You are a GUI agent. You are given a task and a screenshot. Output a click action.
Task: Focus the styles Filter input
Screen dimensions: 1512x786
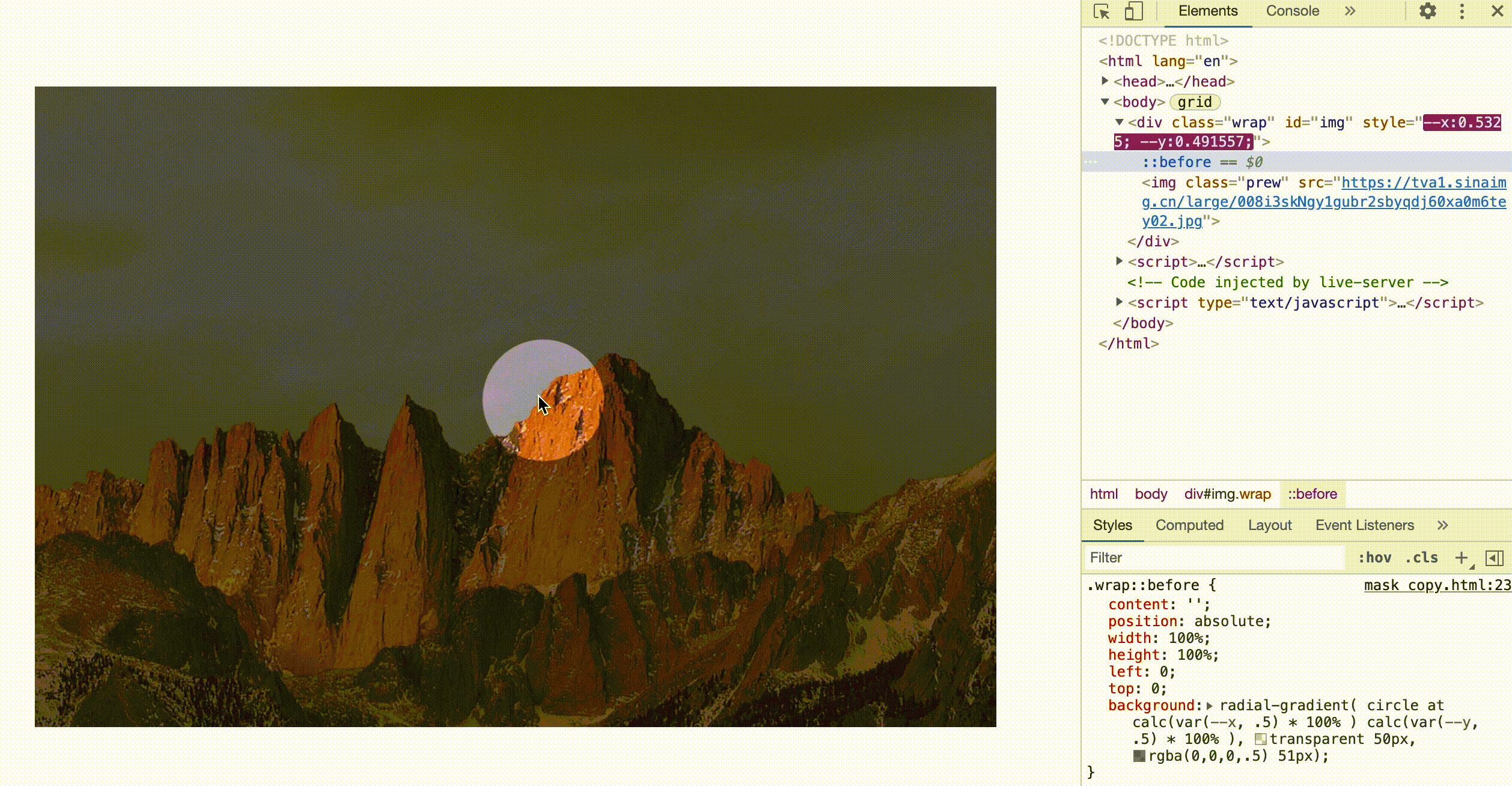(x=1214, y=558)
